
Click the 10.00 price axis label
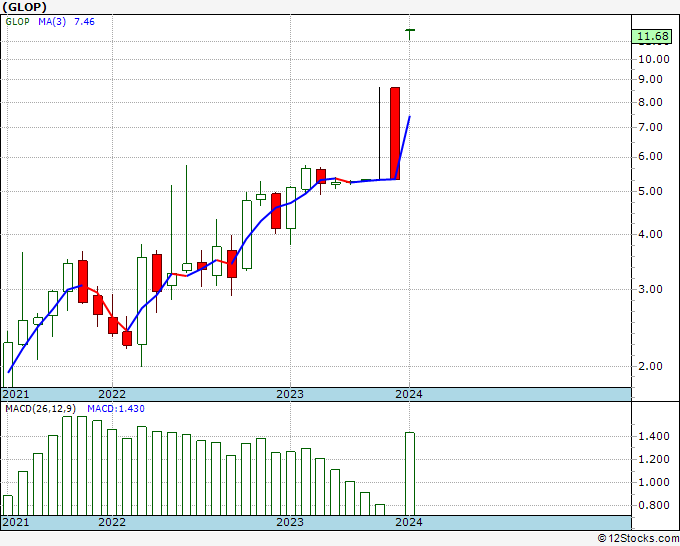pos(654,59)
